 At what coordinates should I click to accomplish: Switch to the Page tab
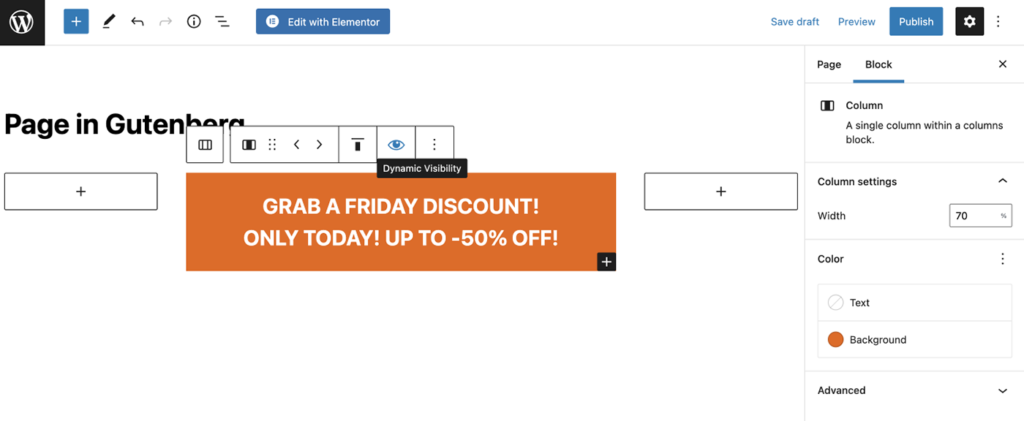point(829,65)
